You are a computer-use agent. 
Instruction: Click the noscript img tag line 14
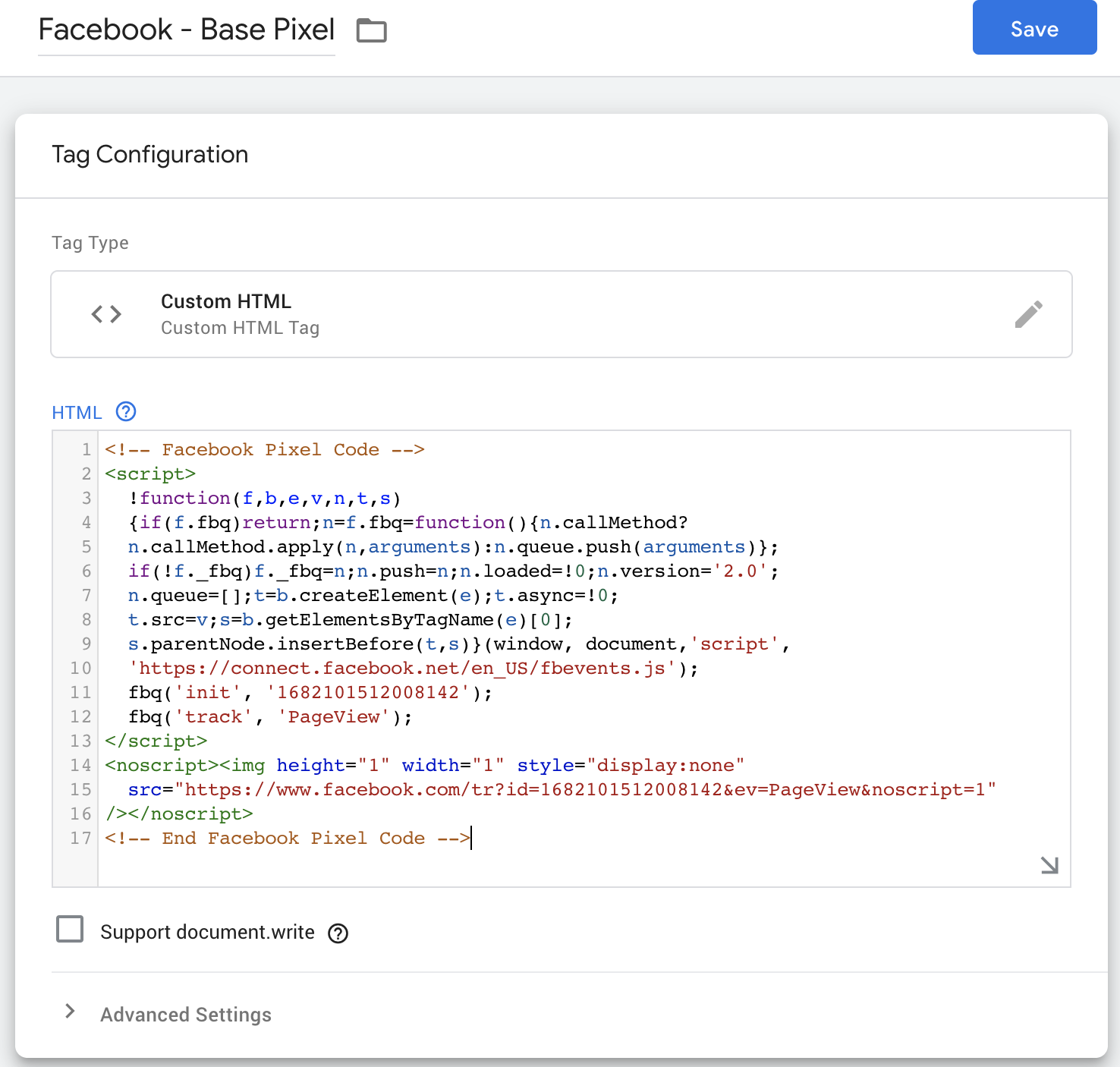click(425, 765)
